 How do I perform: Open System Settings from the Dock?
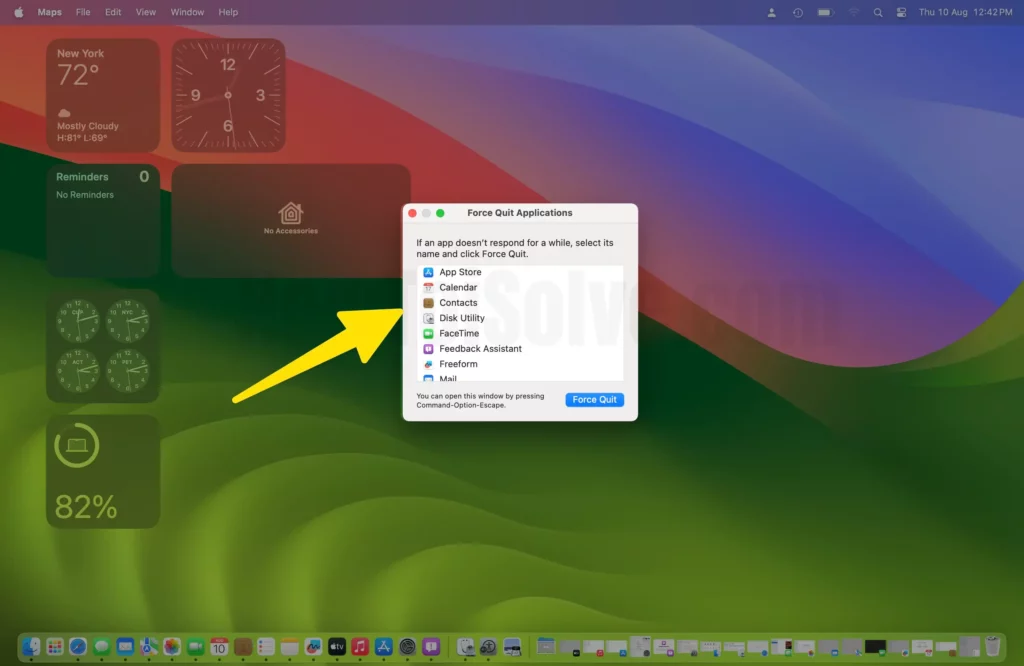(407, 646)
